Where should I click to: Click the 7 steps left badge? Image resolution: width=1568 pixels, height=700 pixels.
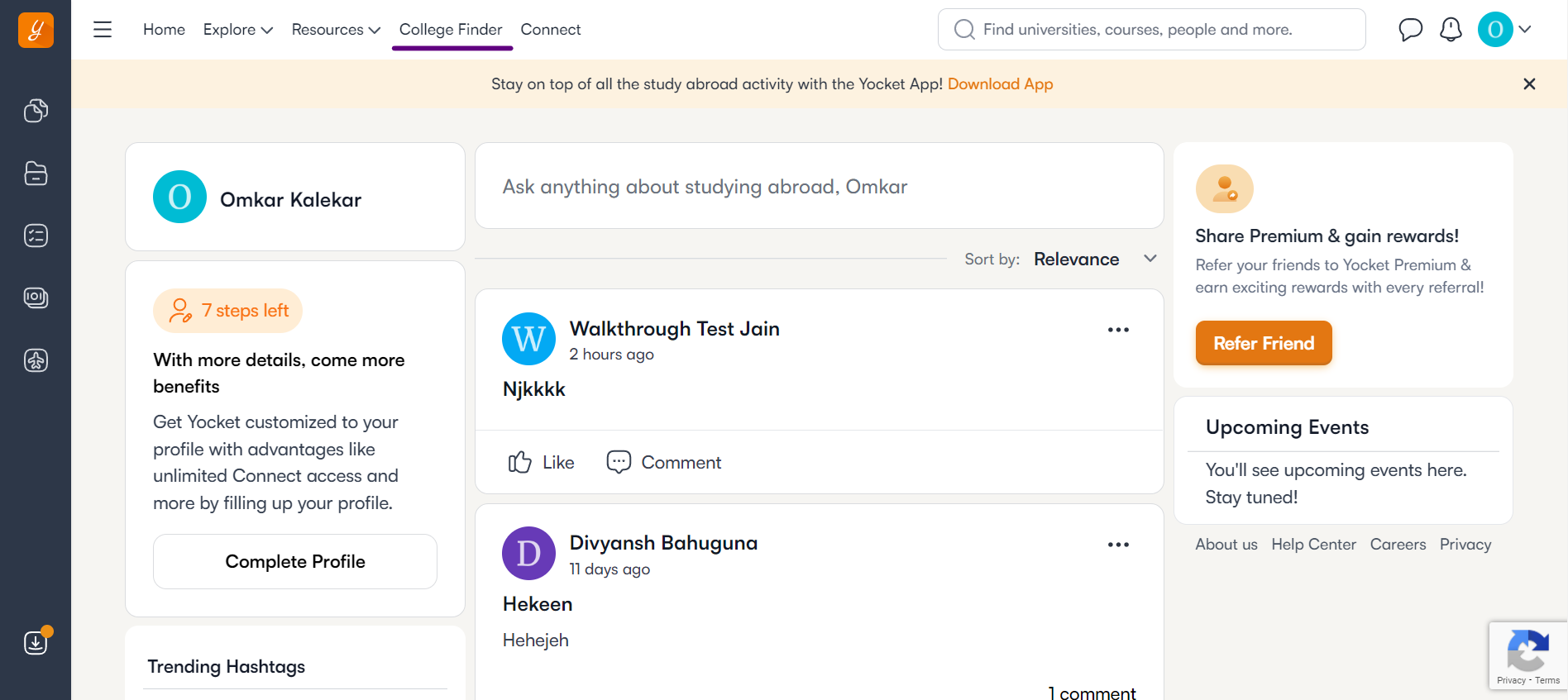pyautogui.click(x=227, y=311)
